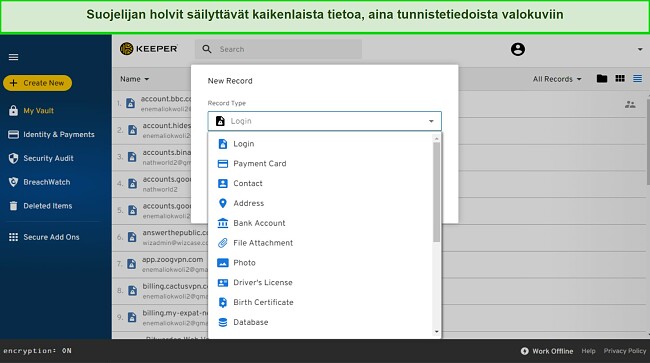Viewport: 650px width, 363px height.
Task: Select Photo record type
Action: [320, 263]
